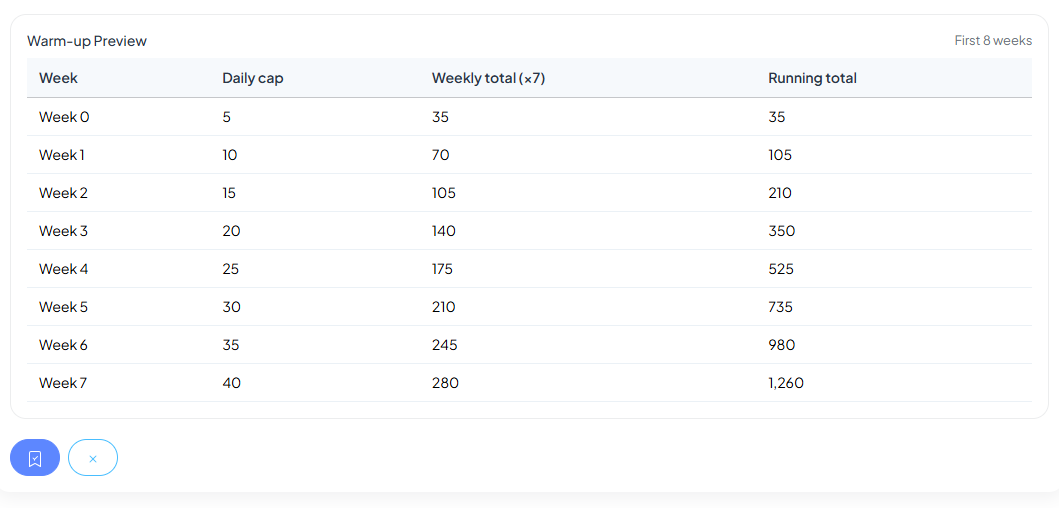The height and width of the screenshot is (508, 1059).
Task: Click the First 8 weeks label
Action: tap(993, 41)
